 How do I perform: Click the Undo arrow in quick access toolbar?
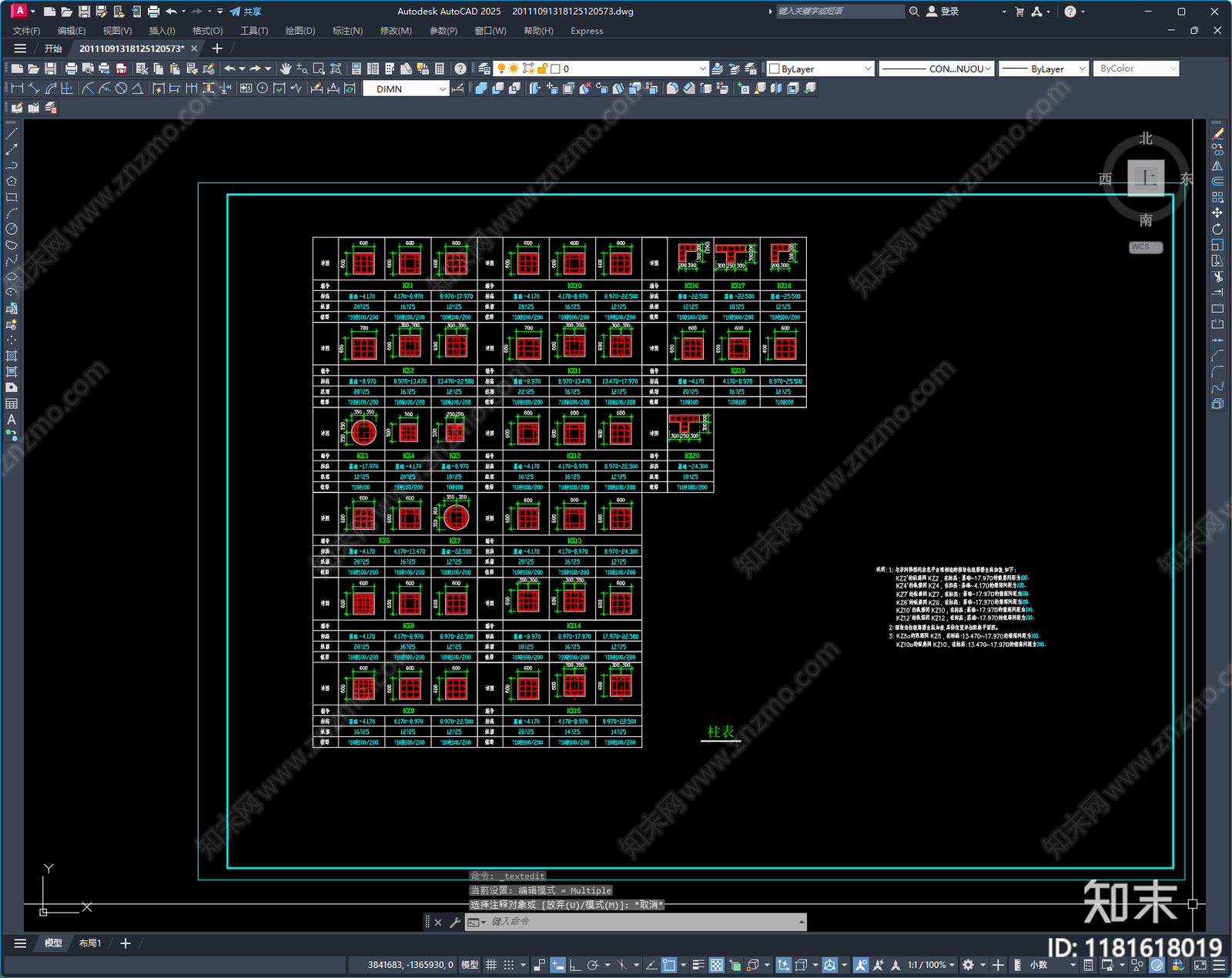coord(171,12)
